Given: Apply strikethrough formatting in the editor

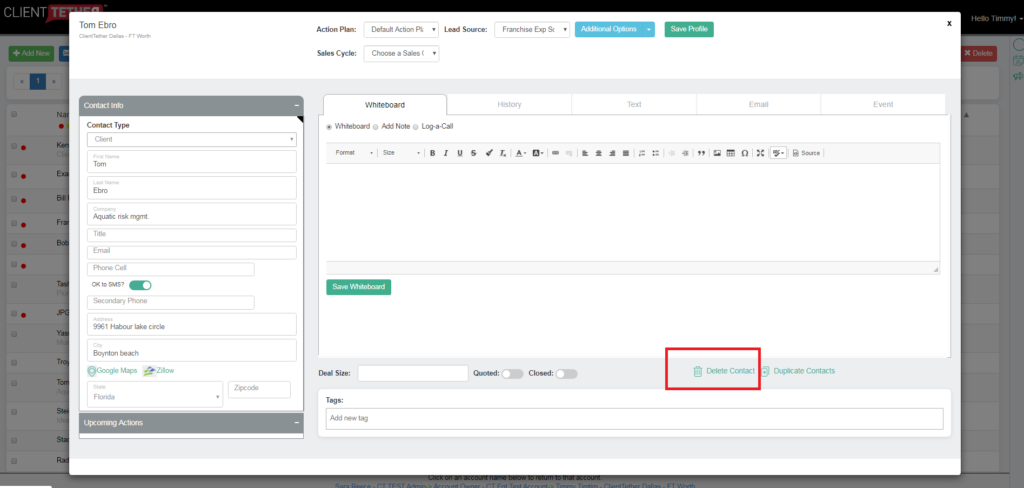Looking at the screenshot, I should point(473,153).
